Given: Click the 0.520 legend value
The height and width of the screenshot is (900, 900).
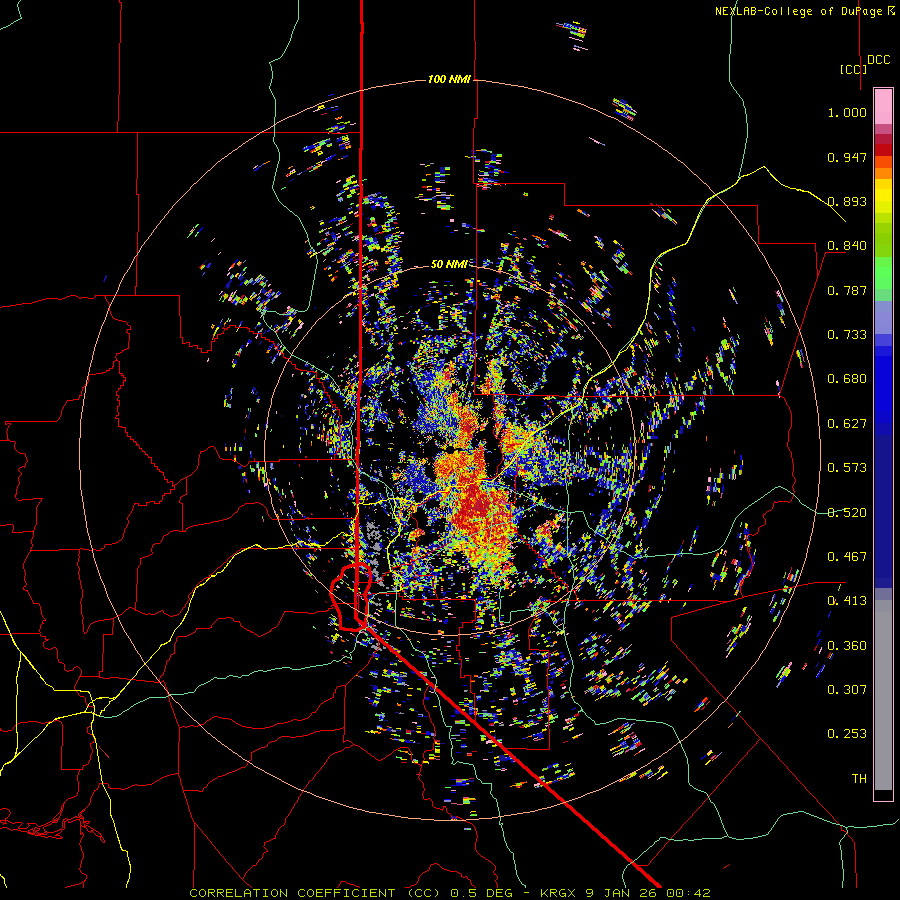Looking at the screenshot, I should [847, 513].
